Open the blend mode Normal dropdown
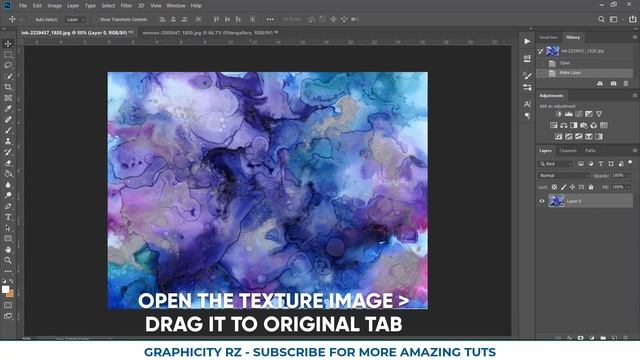640x360 pixels. pos(564,176)
